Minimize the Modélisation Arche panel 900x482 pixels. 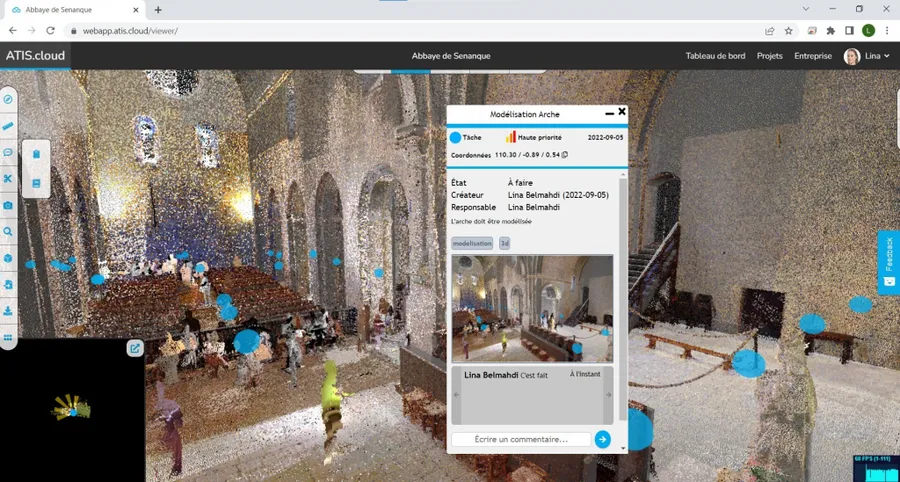(610, 114)
